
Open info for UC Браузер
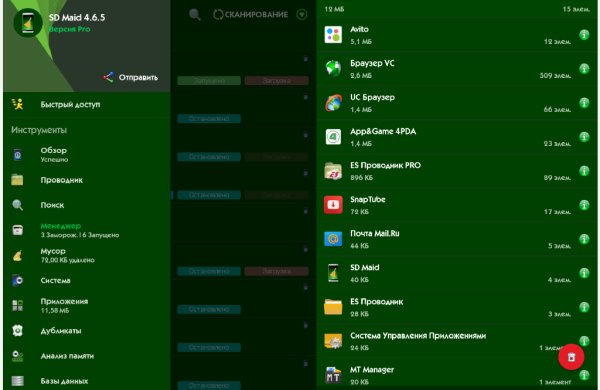tap(584, 103)
